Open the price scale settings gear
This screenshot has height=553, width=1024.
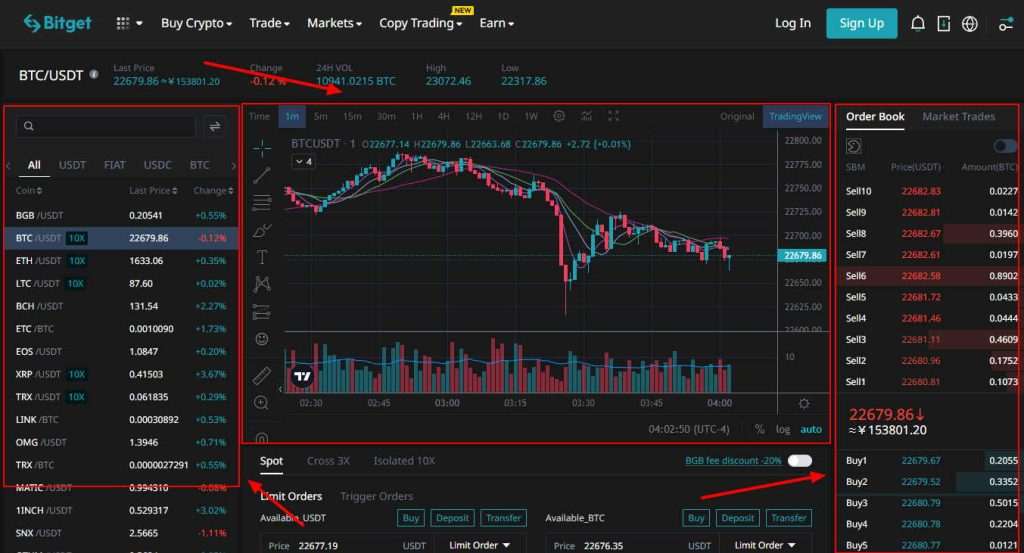(x=804, y=403)
